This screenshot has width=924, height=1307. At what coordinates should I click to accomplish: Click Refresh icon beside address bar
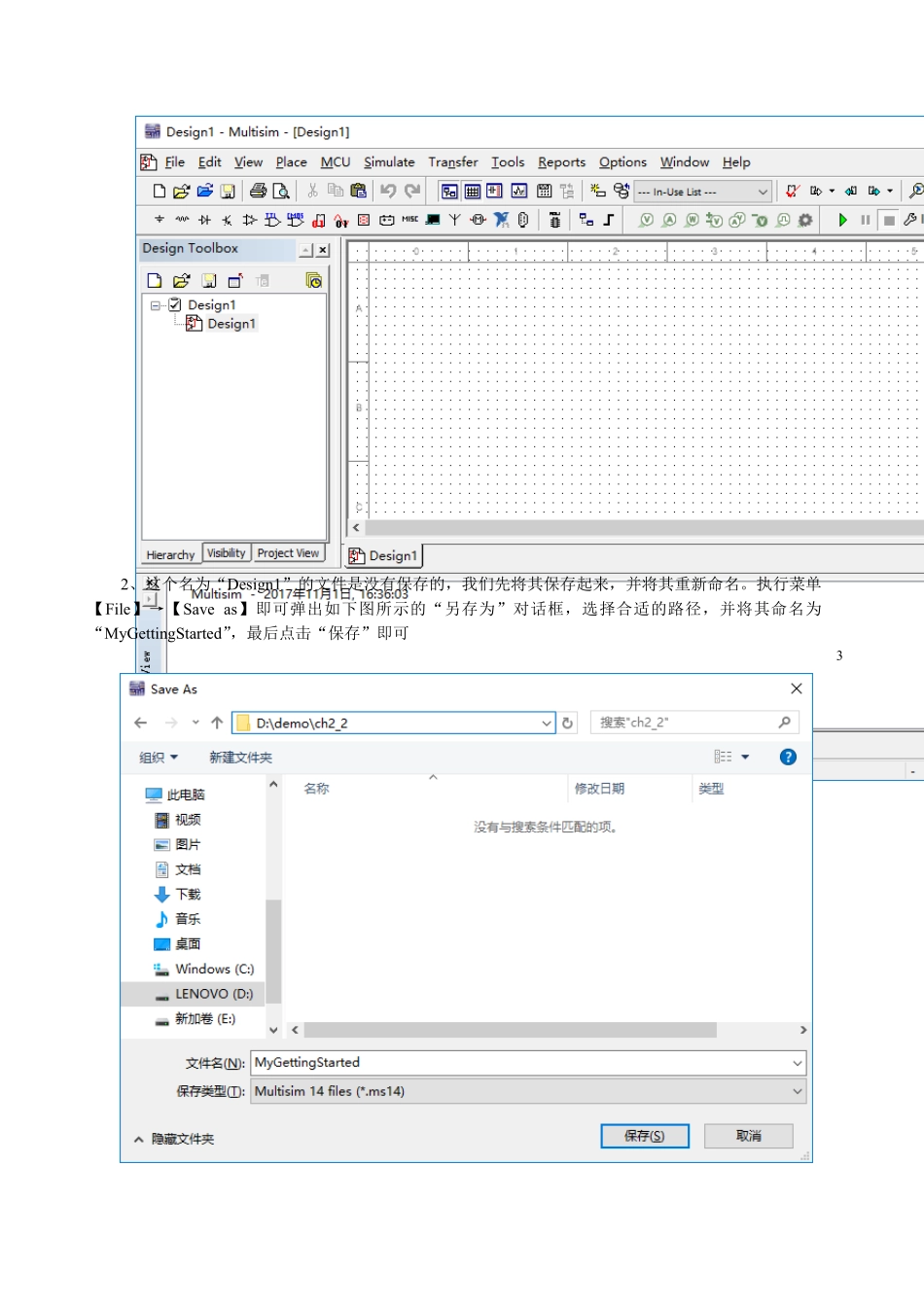[568, 724]
